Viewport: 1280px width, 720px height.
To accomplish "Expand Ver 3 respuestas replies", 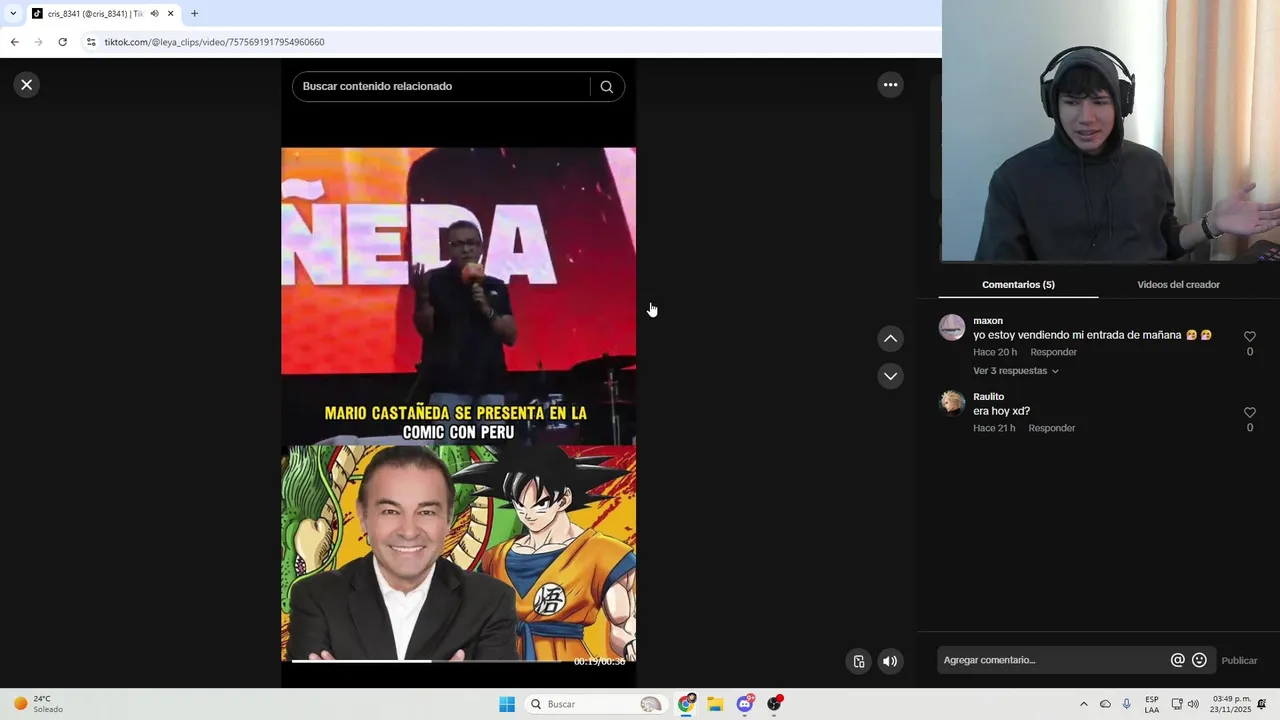I will point(1015,371).
